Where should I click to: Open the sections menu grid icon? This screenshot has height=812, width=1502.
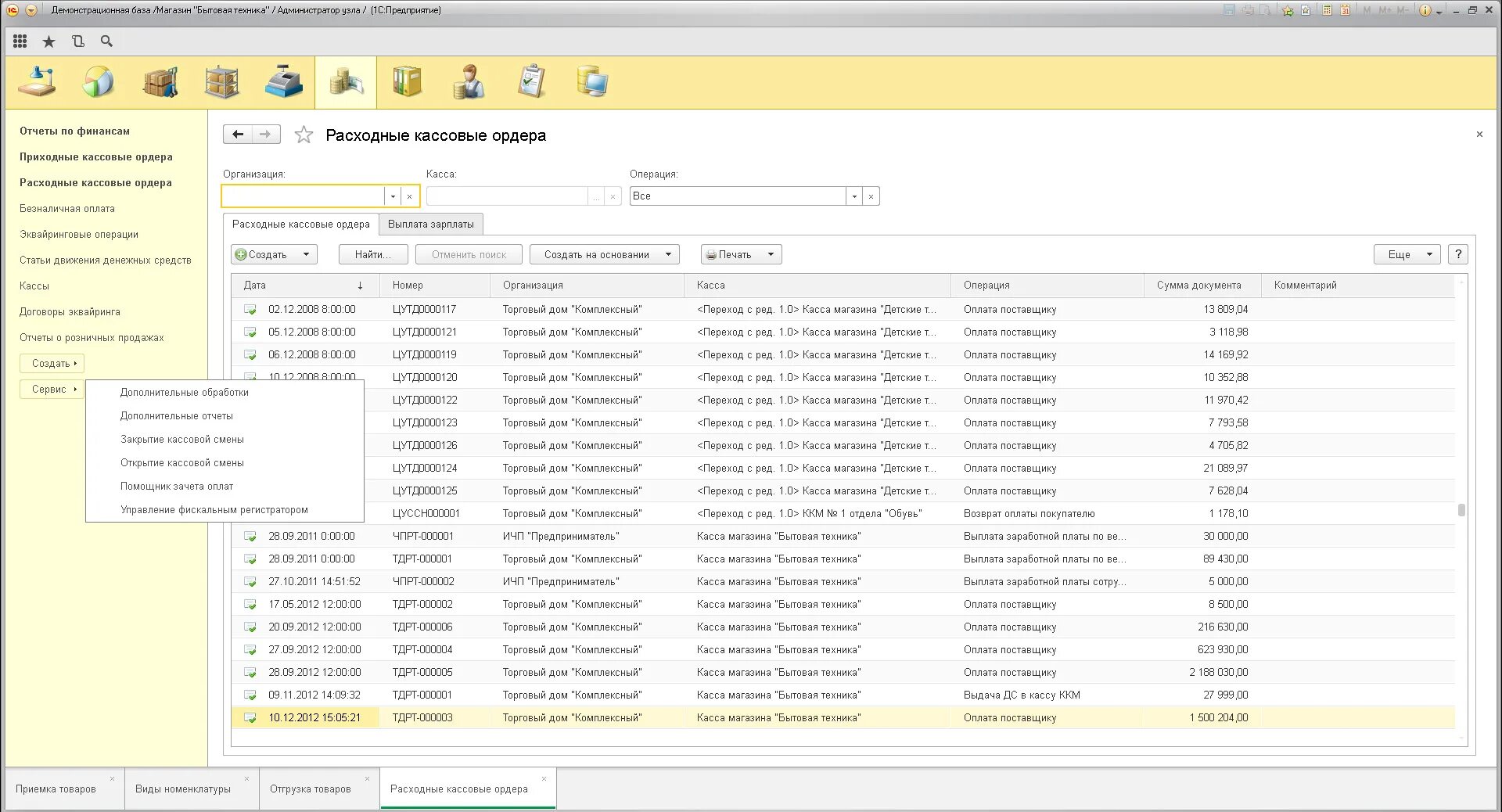click(x=20, y=41)
